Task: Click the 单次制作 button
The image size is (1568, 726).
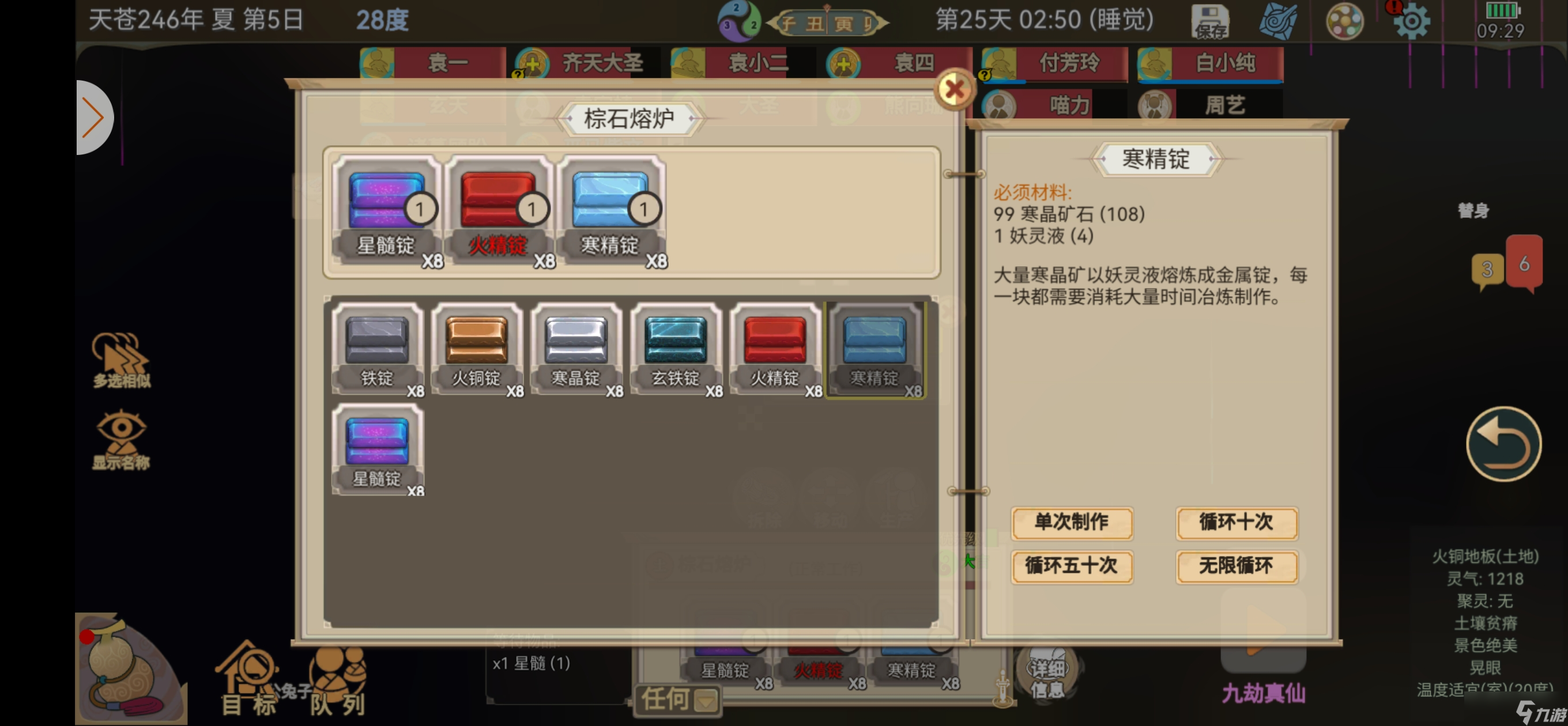Action: [1072, 523]
